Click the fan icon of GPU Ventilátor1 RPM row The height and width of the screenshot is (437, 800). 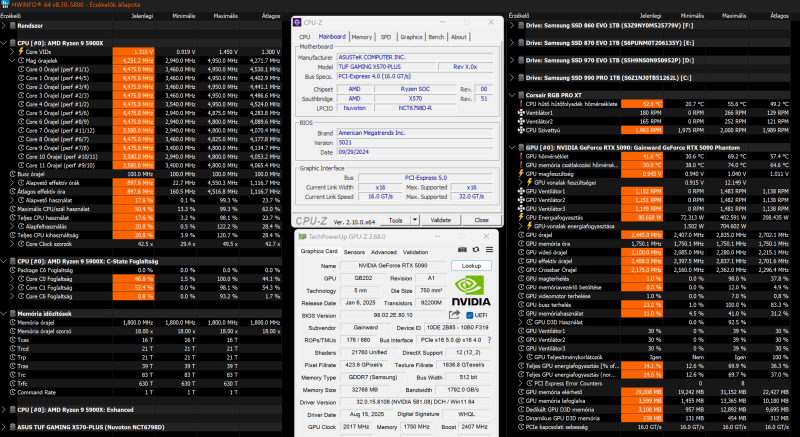(x=521, y=191)
